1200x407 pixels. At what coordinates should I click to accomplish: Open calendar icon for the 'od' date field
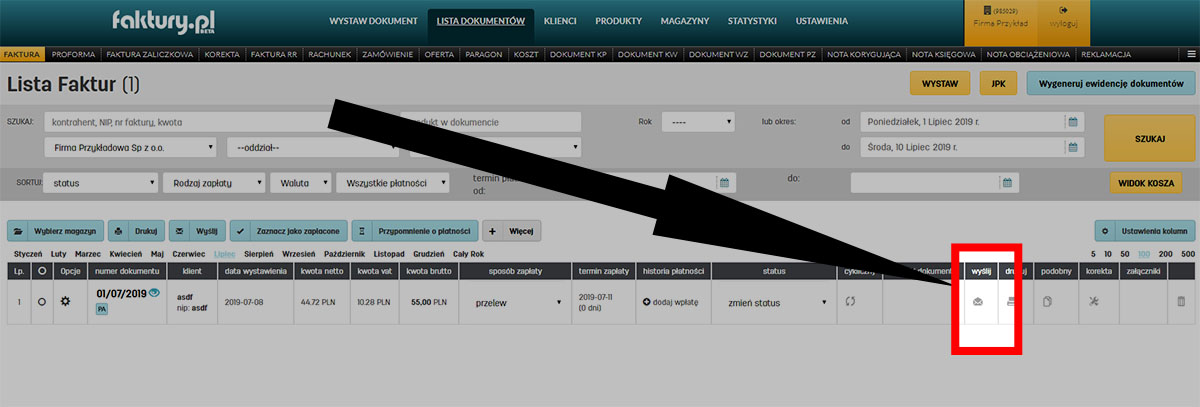pyautogui.click(x=1072, y=122)
